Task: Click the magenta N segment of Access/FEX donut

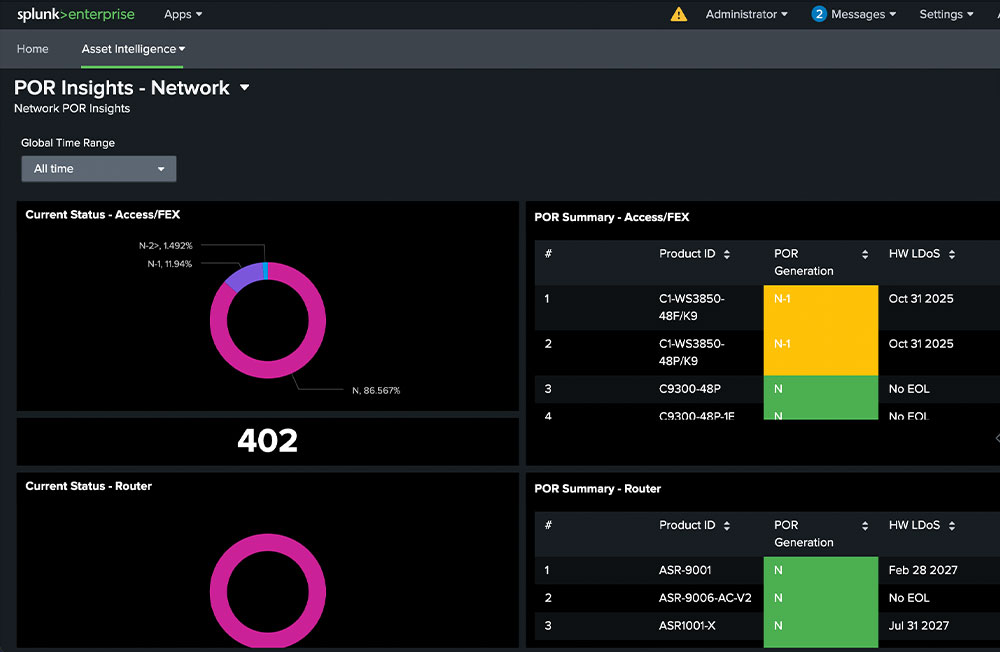Action: (x=268, y=370)
